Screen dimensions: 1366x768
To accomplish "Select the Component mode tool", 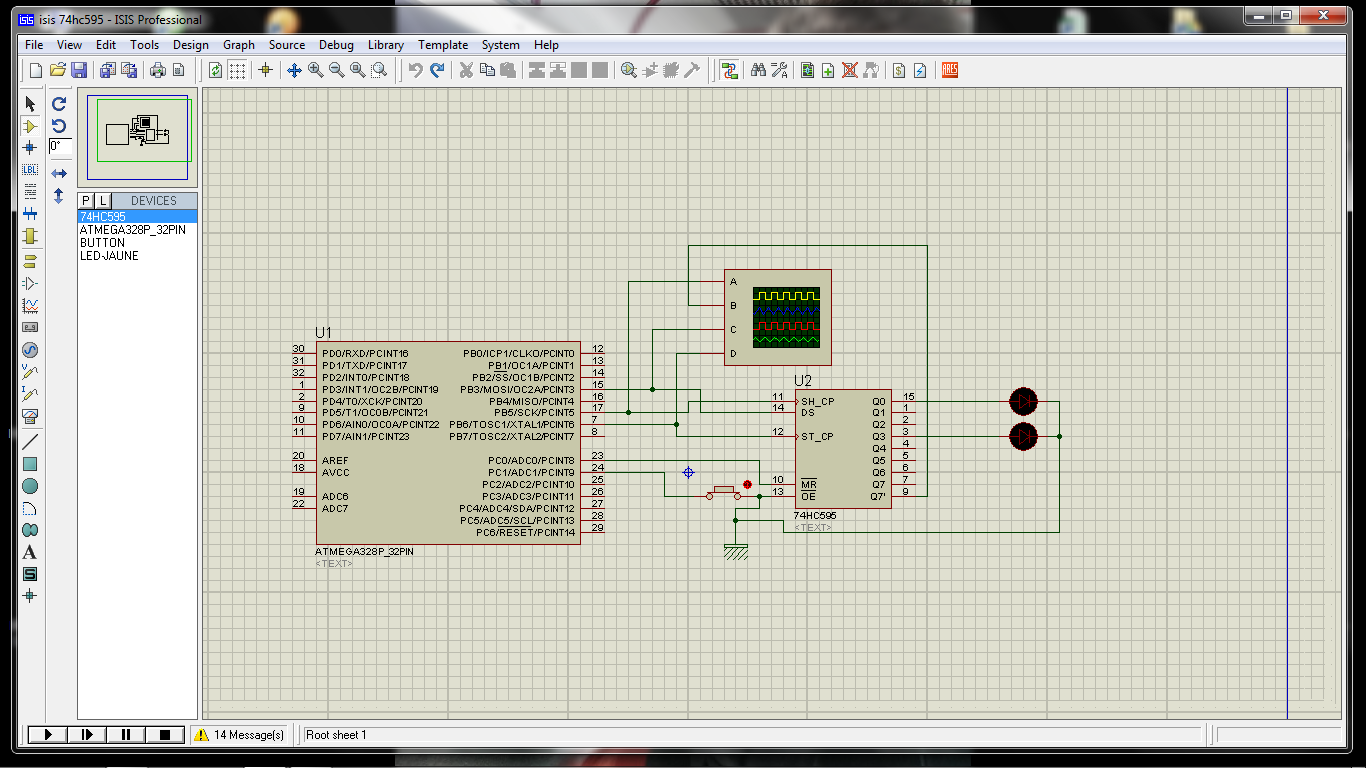I will (x=30, y=126).
